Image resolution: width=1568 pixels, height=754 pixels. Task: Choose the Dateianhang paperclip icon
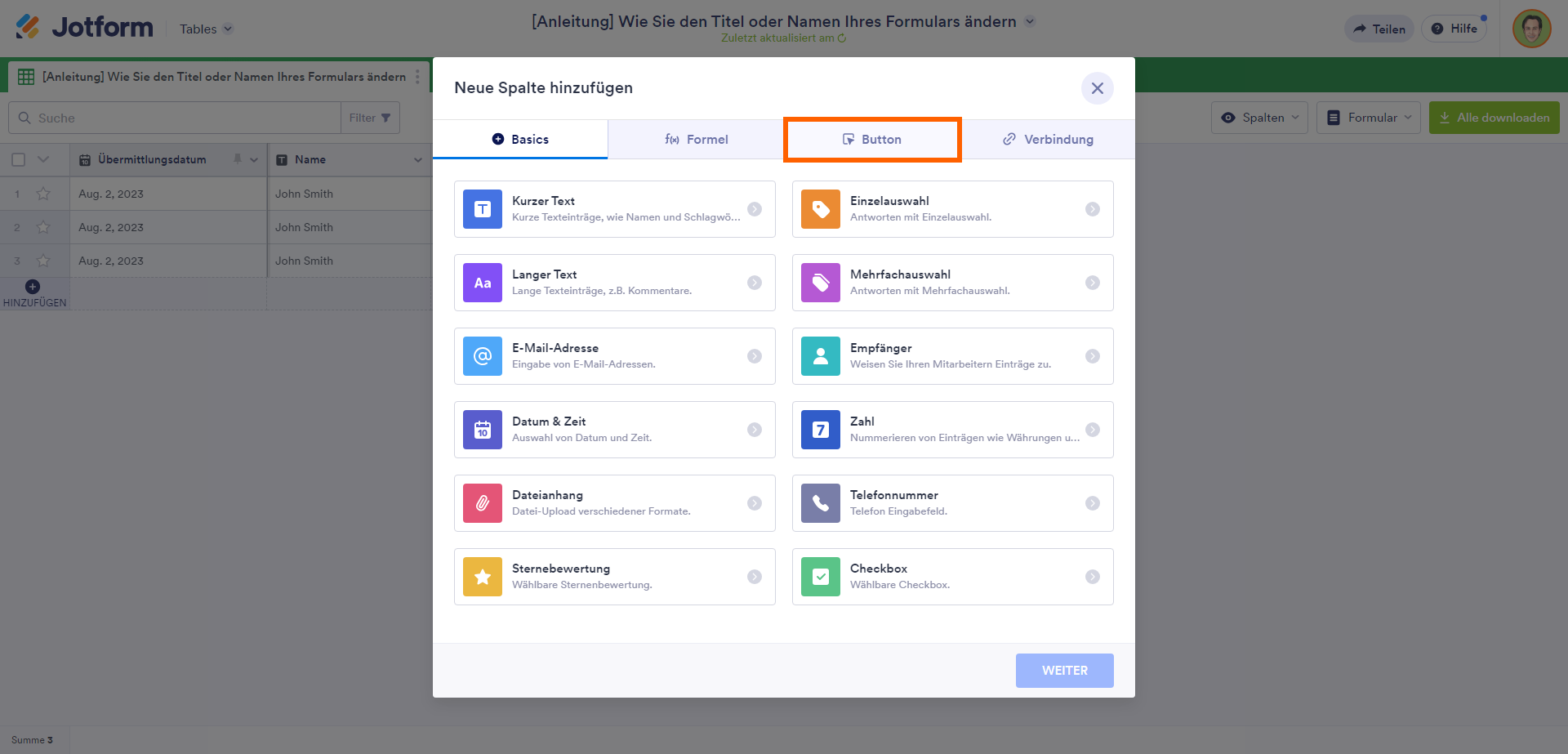pos(483,503)
